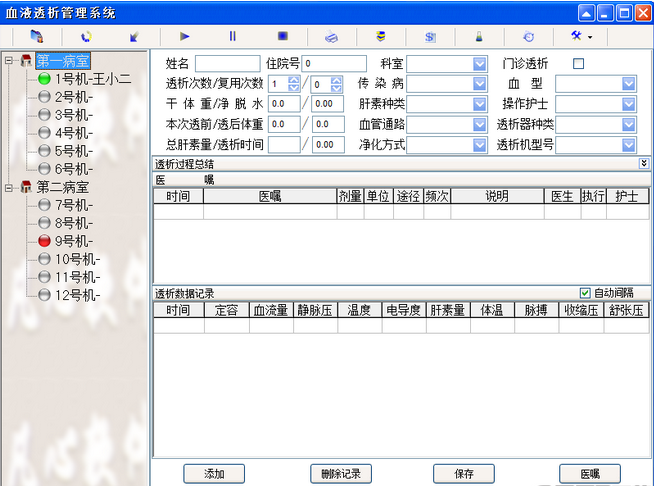Viewport: 654px width, 486px height.
Task: Click the 保存 button
Action: (464, 474)
